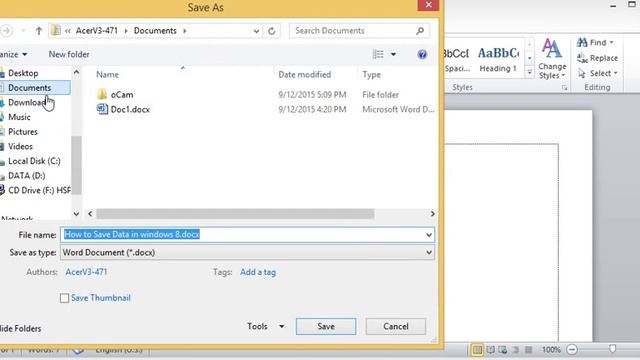Open view options dropdown arrow
Screen dimensions: 640x360
[393, 54]
